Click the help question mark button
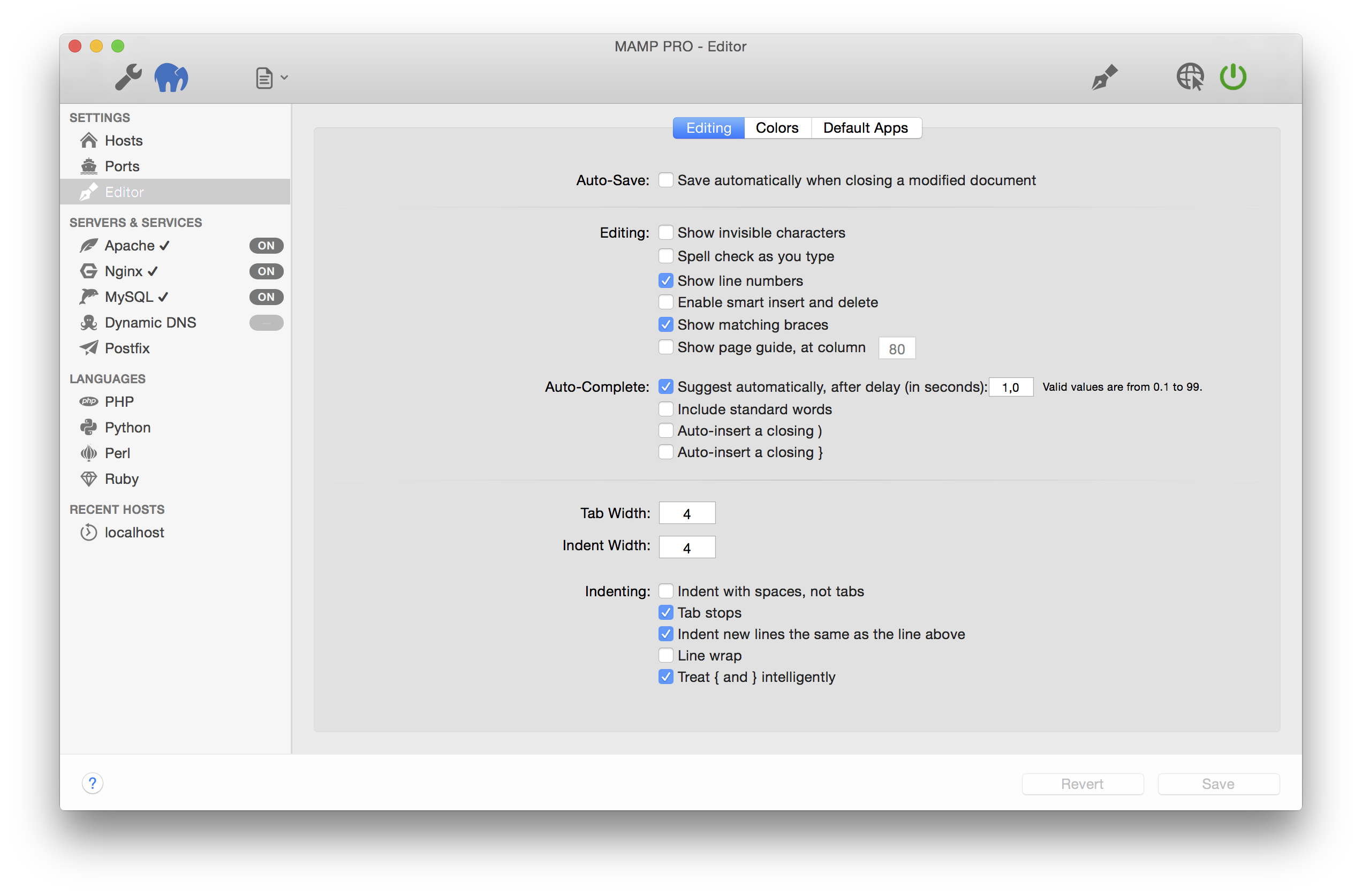 pyautogui.click(x=92, y=783)
